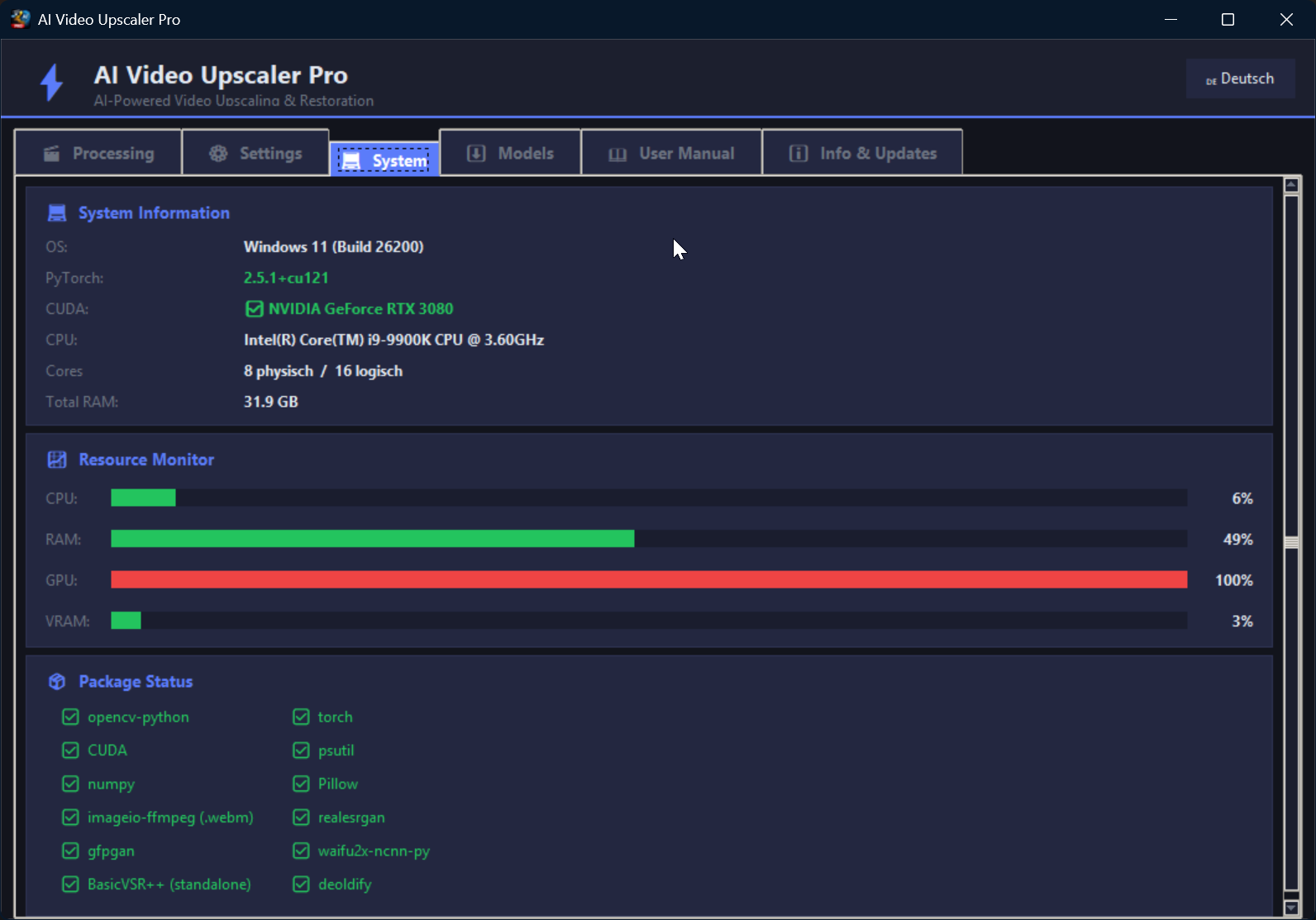Click the System Information heading

[x=154, y=213]
